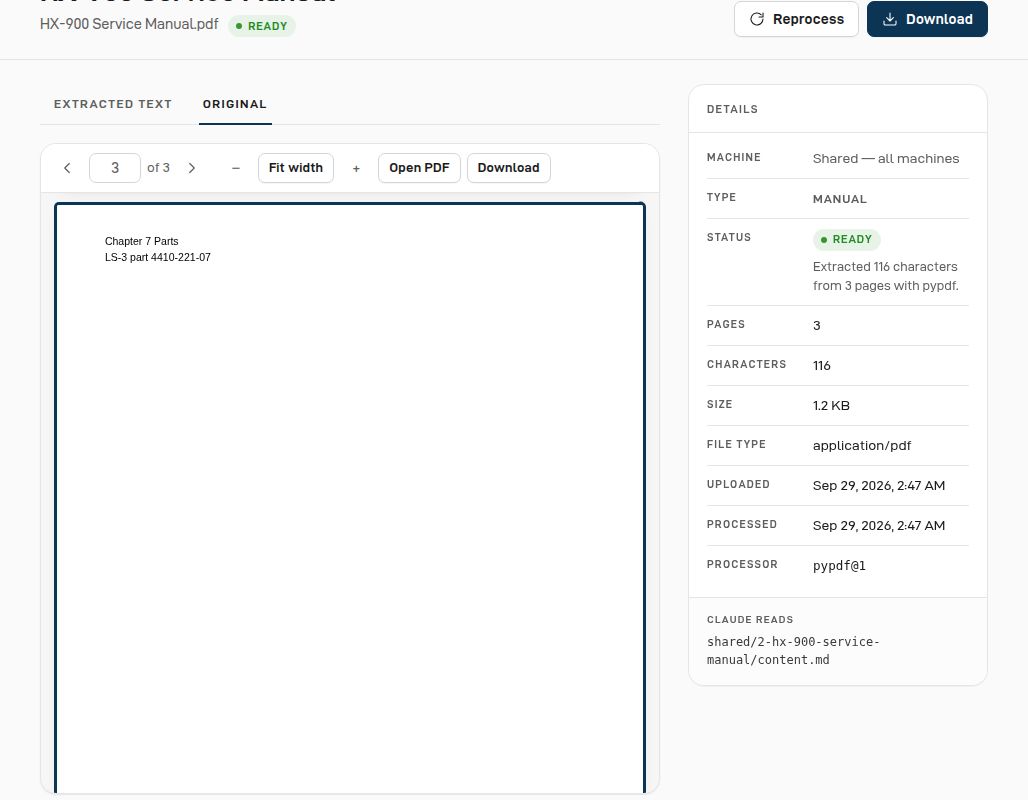Click Download in the viewer toolbar
Screen dimensions: 1028x800
(x=509, y=168)
